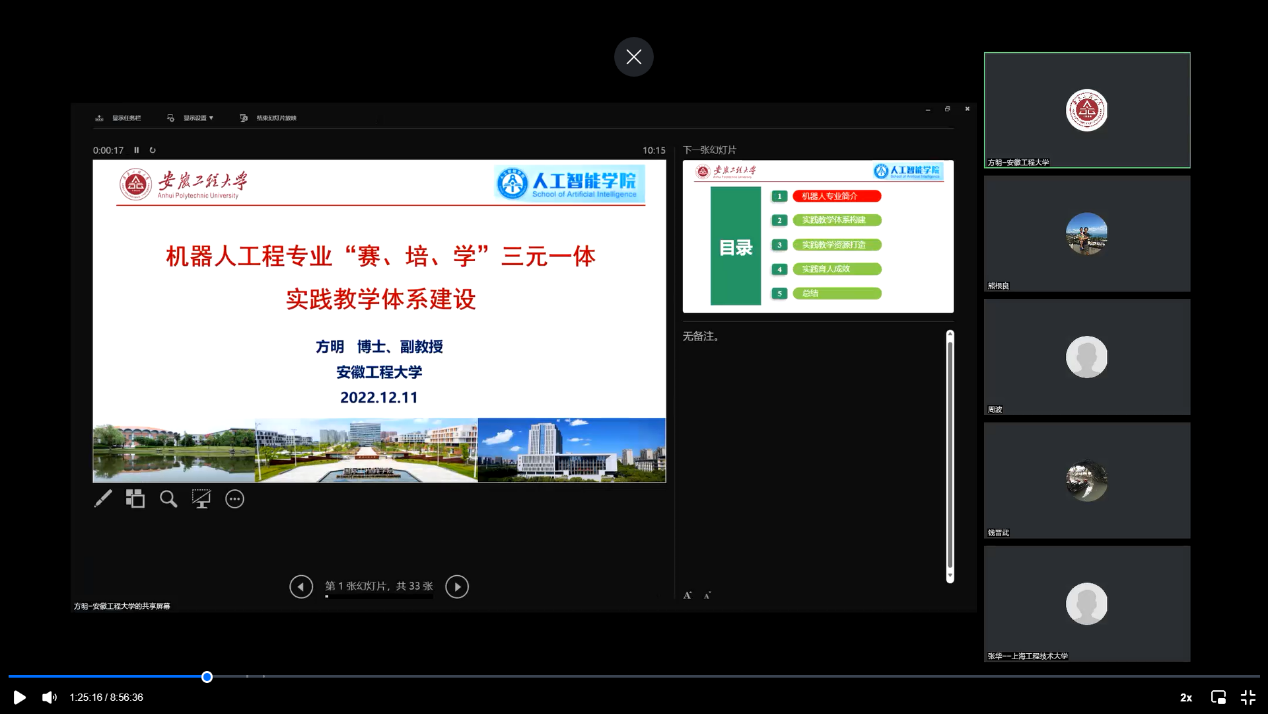The width and height of the screenshot is (1268, 714).
Task: Pause the presentation timer
Action: [x=137, y=150]
